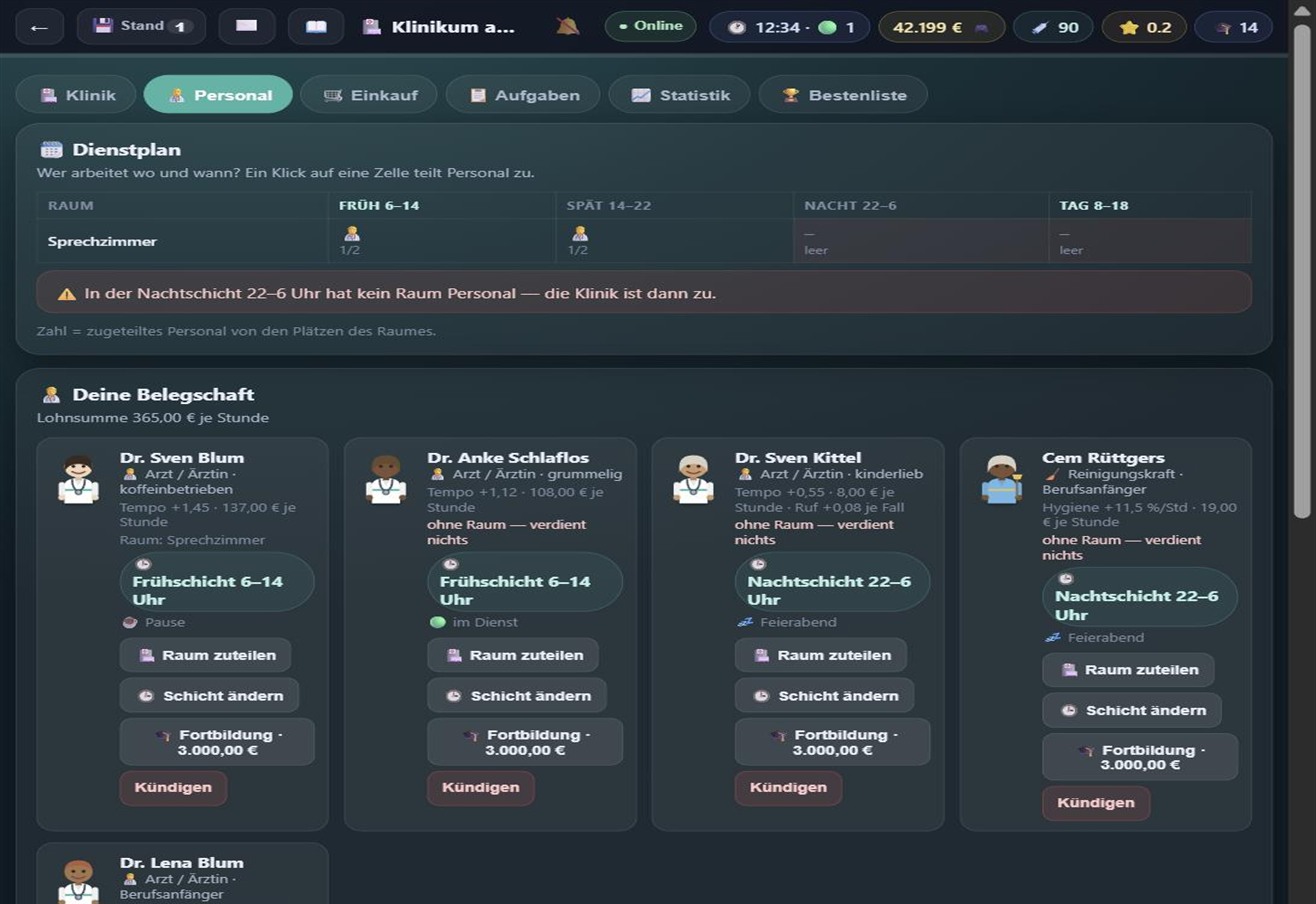Click the hygiene score pill showing 90
Screen dimensions: 1316x904
point(1053,27)
